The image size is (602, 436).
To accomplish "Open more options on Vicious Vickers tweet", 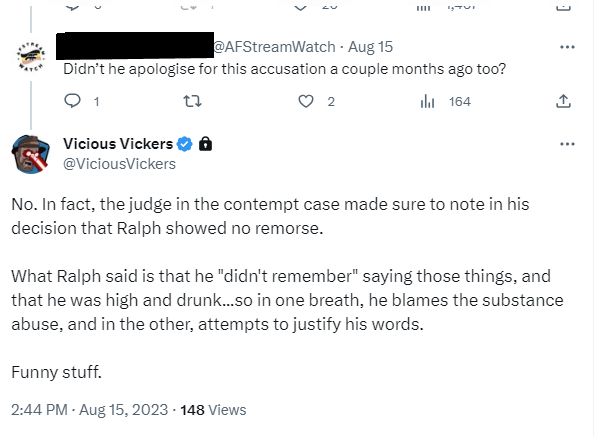I will click(x=567, y=144).
